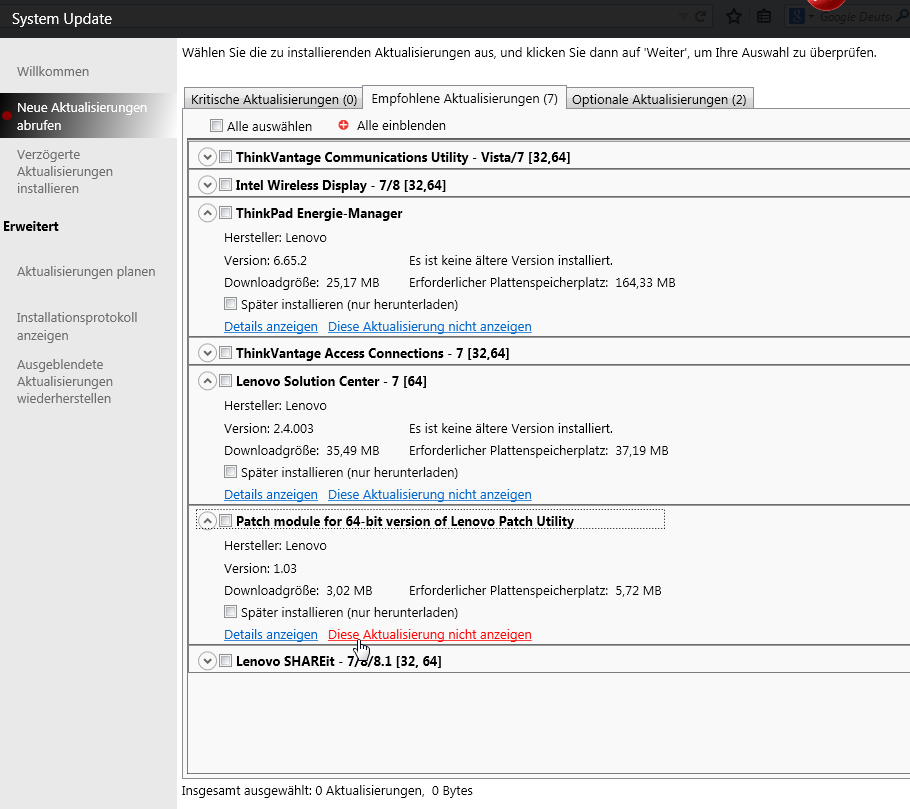Collapse Lenovo Solution Center details
910x809 pixels.
point(207,381)
